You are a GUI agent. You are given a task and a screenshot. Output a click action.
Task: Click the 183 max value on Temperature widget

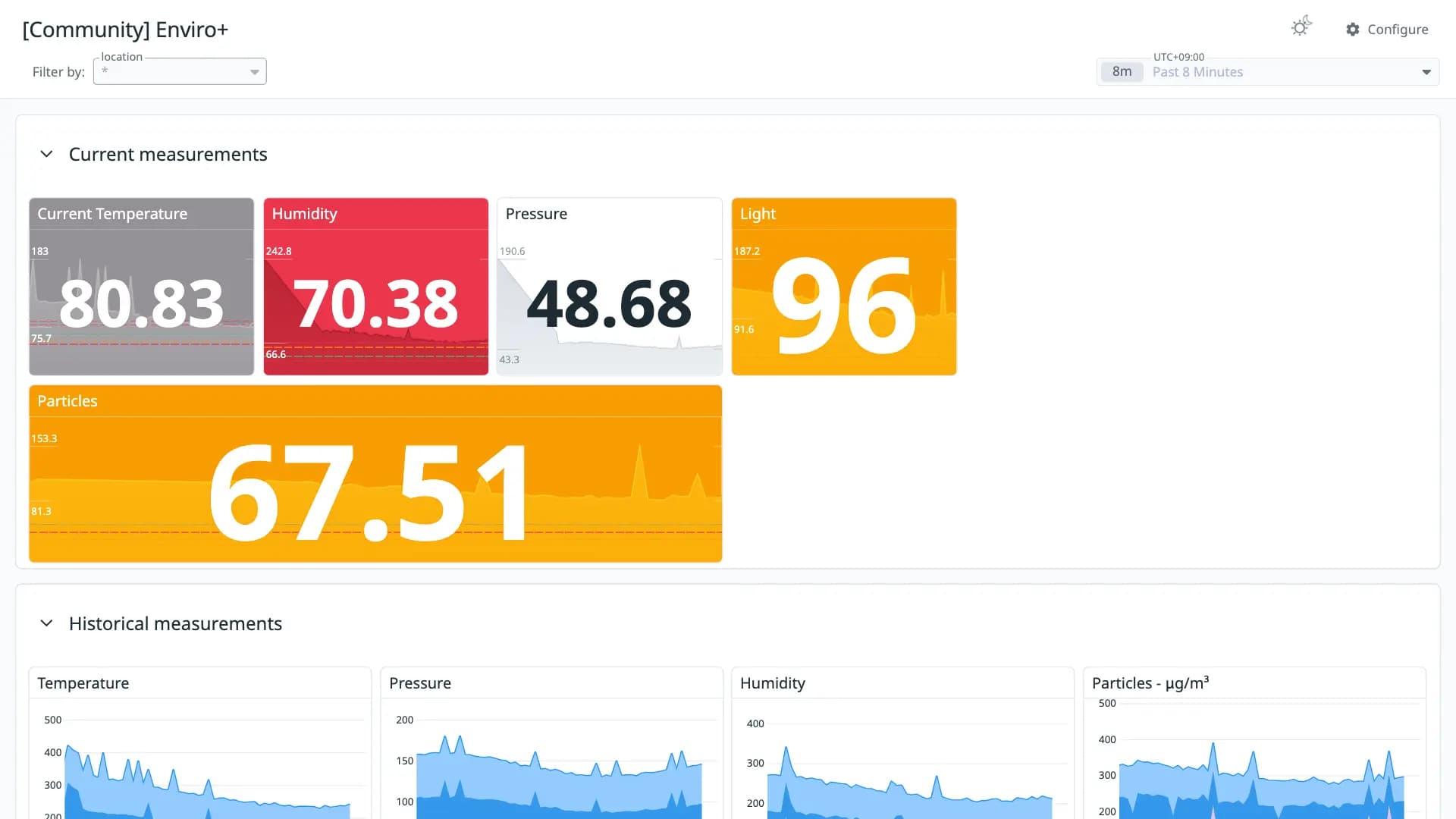tap(39, 251)
